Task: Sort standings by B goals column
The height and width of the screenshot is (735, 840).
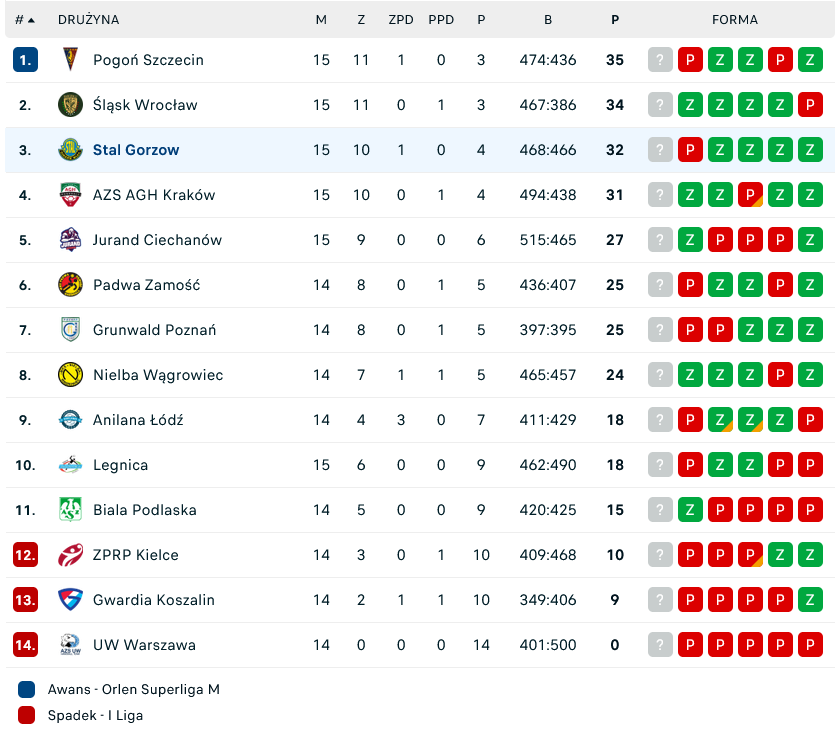Action: click(548, 20)
